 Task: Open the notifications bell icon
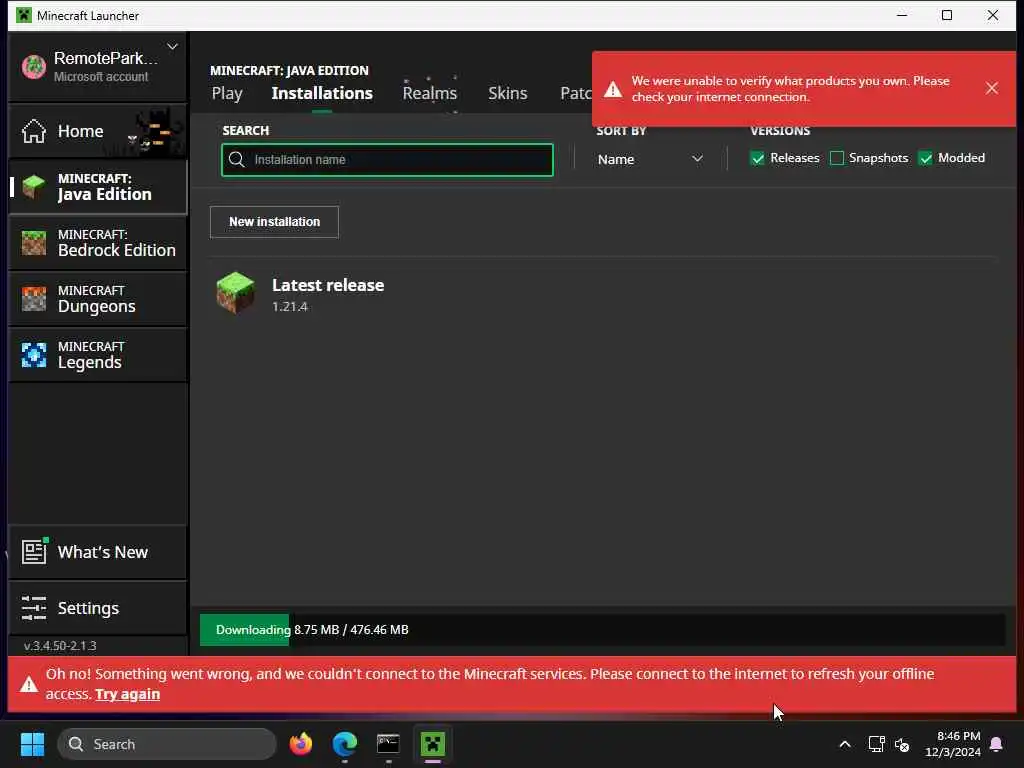point(997,744)
